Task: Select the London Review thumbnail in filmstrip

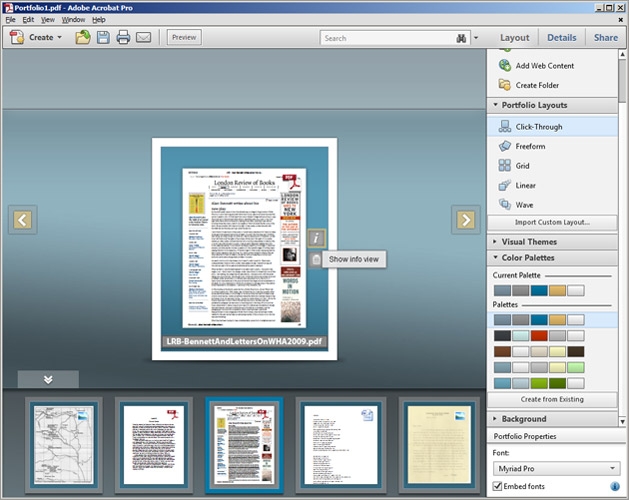Action: coord(244,445)
